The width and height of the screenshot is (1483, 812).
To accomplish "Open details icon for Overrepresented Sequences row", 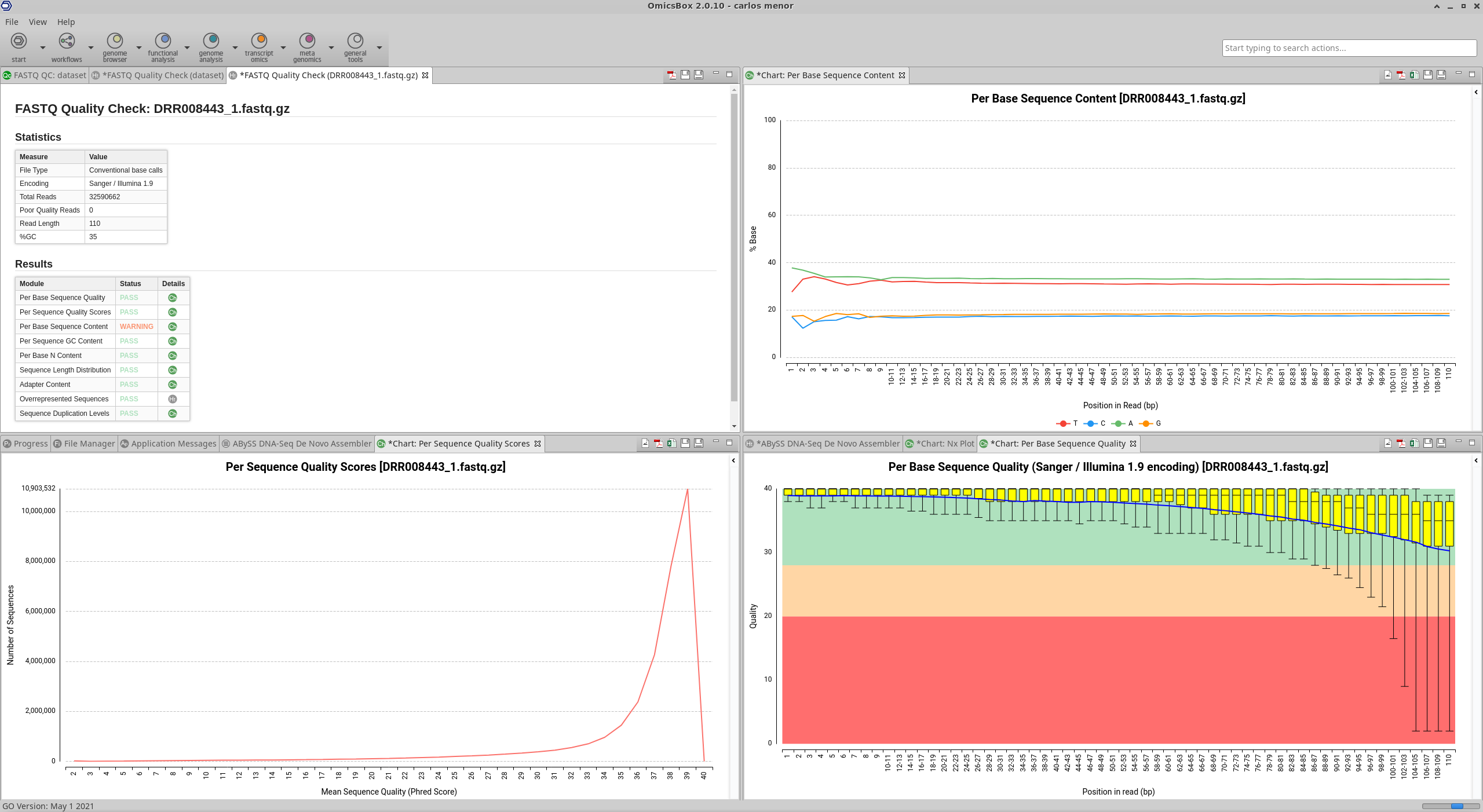I will [x=172, y=399].
